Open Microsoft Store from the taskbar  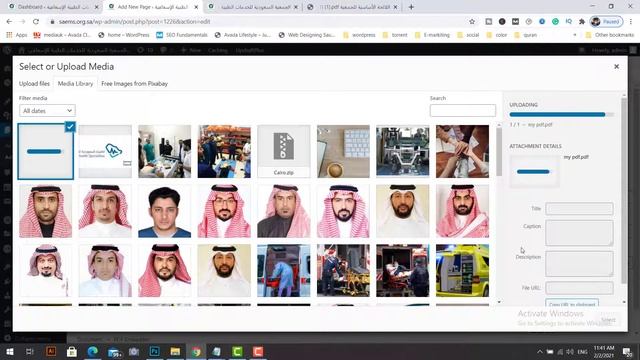pos(72,351)
